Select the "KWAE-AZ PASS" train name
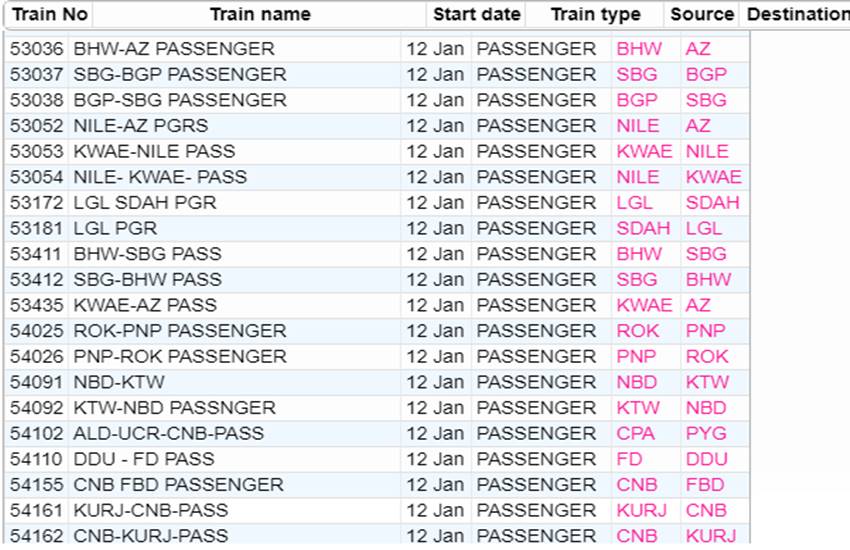Screen dimensions: 850x550 (x=145, y=305)
